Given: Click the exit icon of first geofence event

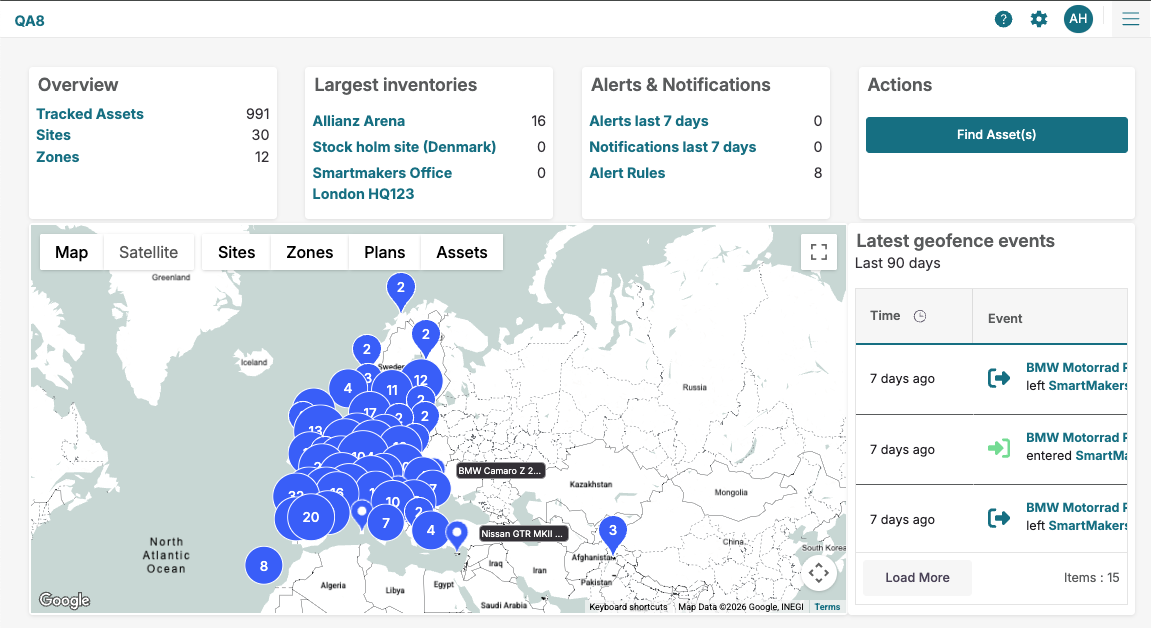Looking at the screenshot, I should coord(999,378).
